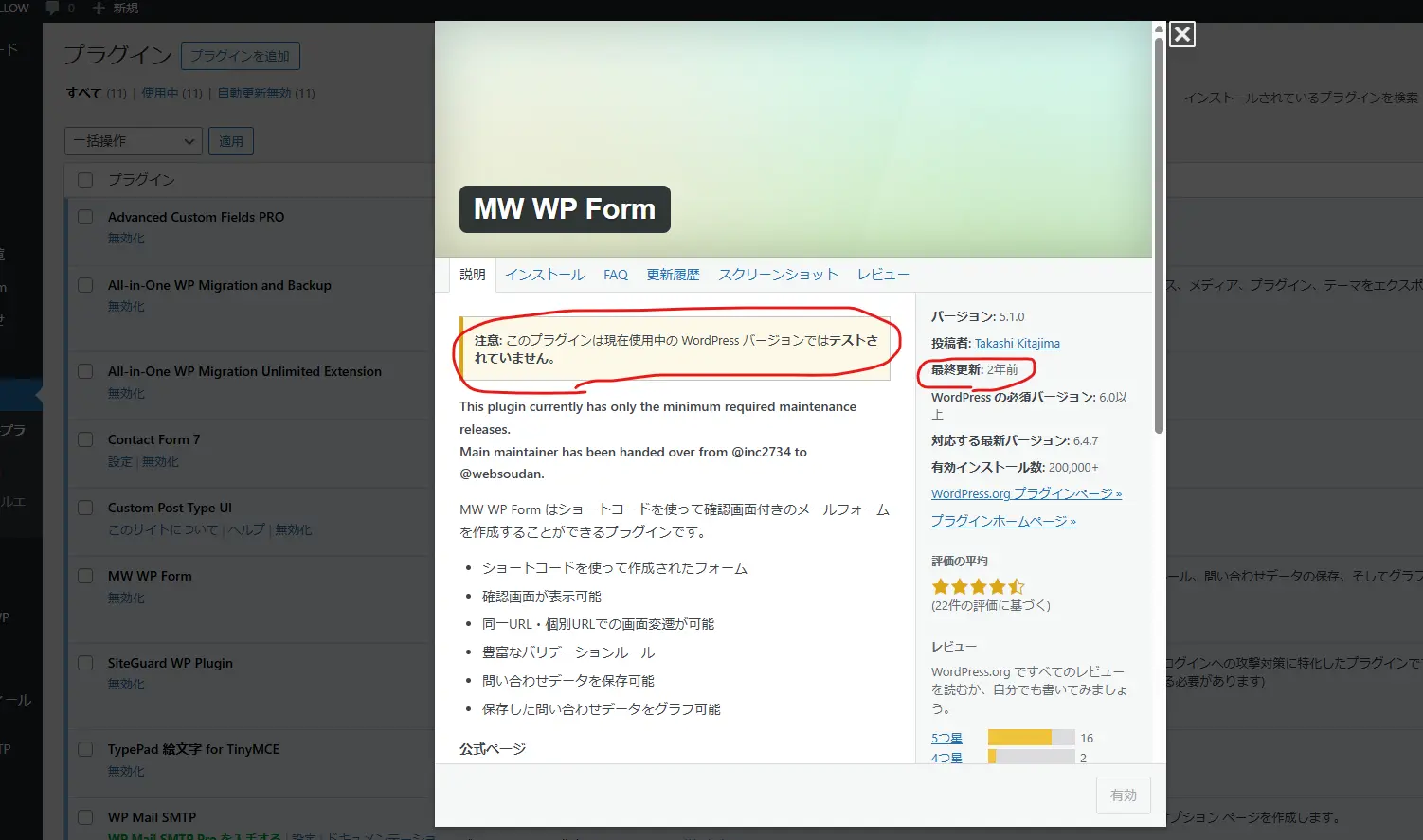Click the プラグインを追加 button
This screenshot has width=1423, height=840.
[x=241, y=56]
